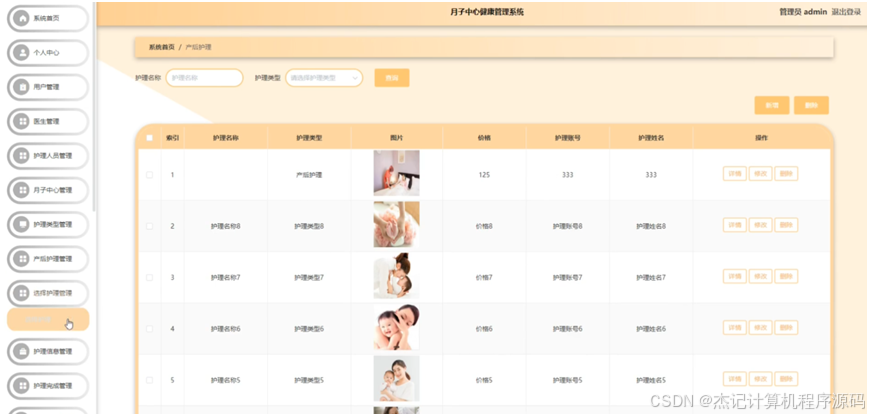Open the image thumbnail in row 1

coord(396,173)
